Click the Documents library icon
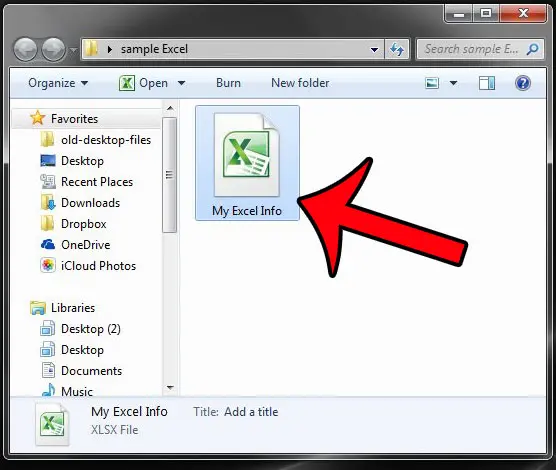Image resolution: width=556 pixels, height=470 pixels. [x=48, y=370]
